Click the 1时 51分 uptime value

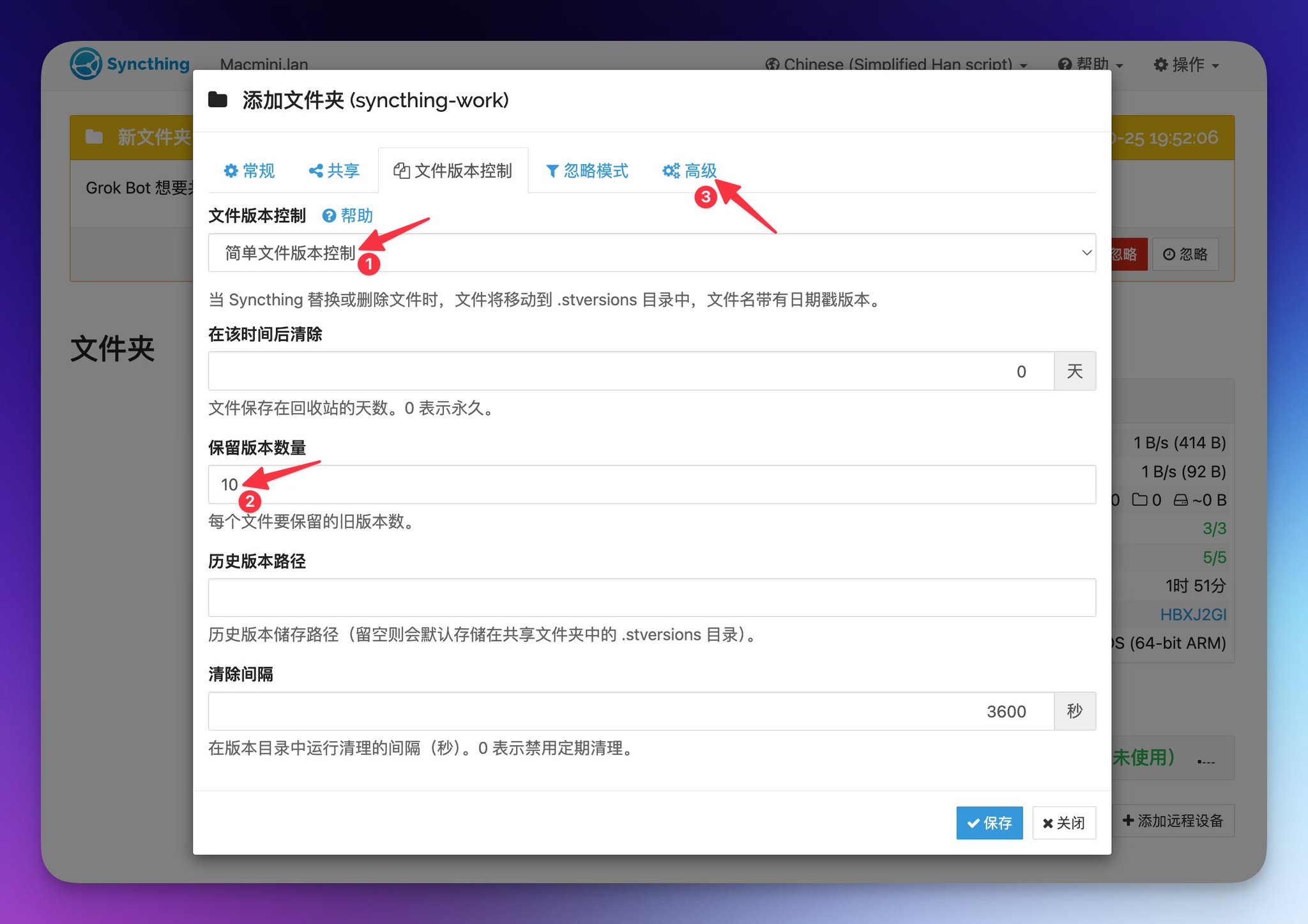tap(1196, 586)
